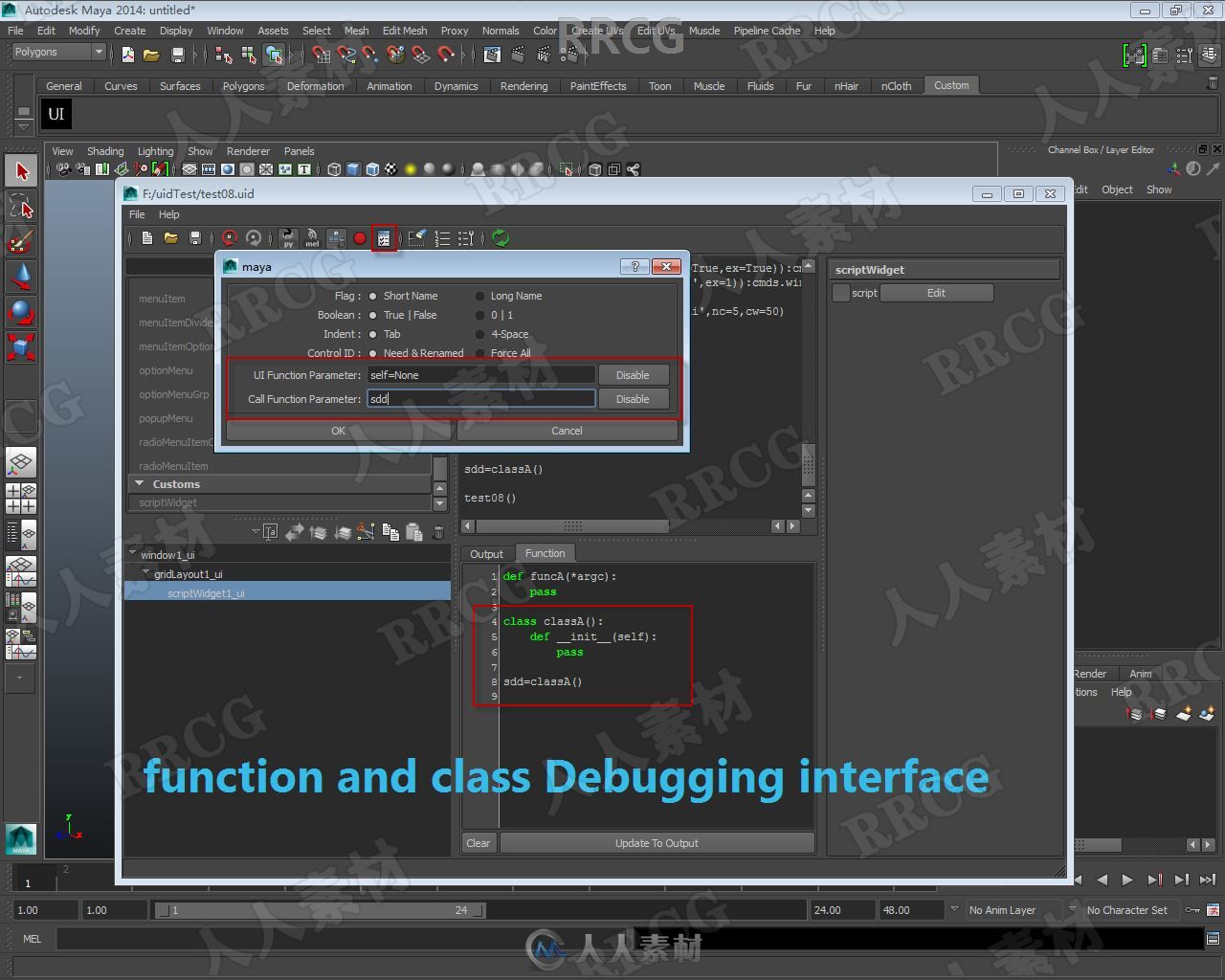This screenshot has width=1225, height=980.
Task: Select Short Name flag radio button
Action: (373, 296)
